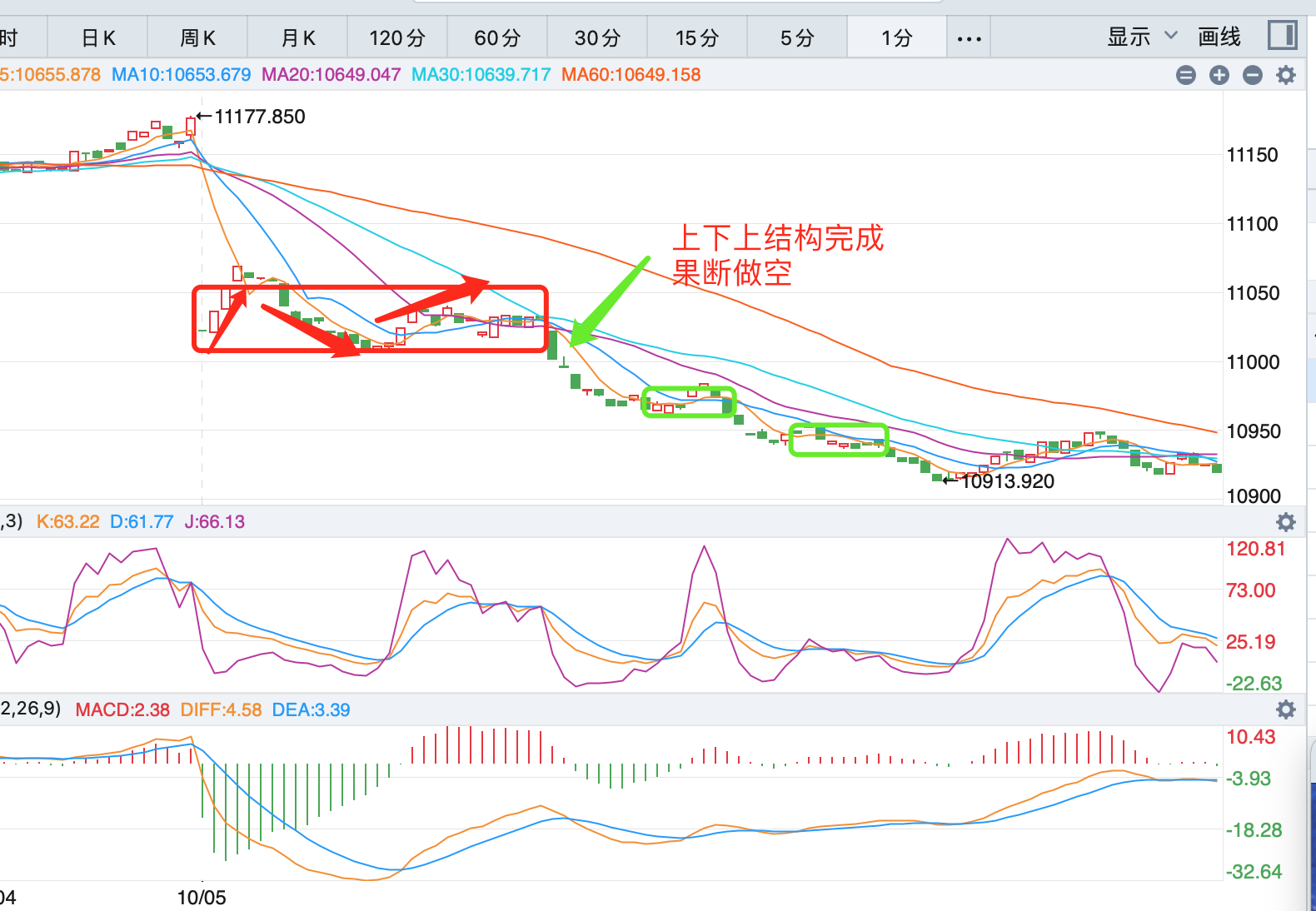Image resolution: width=1316 pixels, height=911 pixels.
Task: Open the MACD indicator settings gear
Action: click(x=1286, y=709)
